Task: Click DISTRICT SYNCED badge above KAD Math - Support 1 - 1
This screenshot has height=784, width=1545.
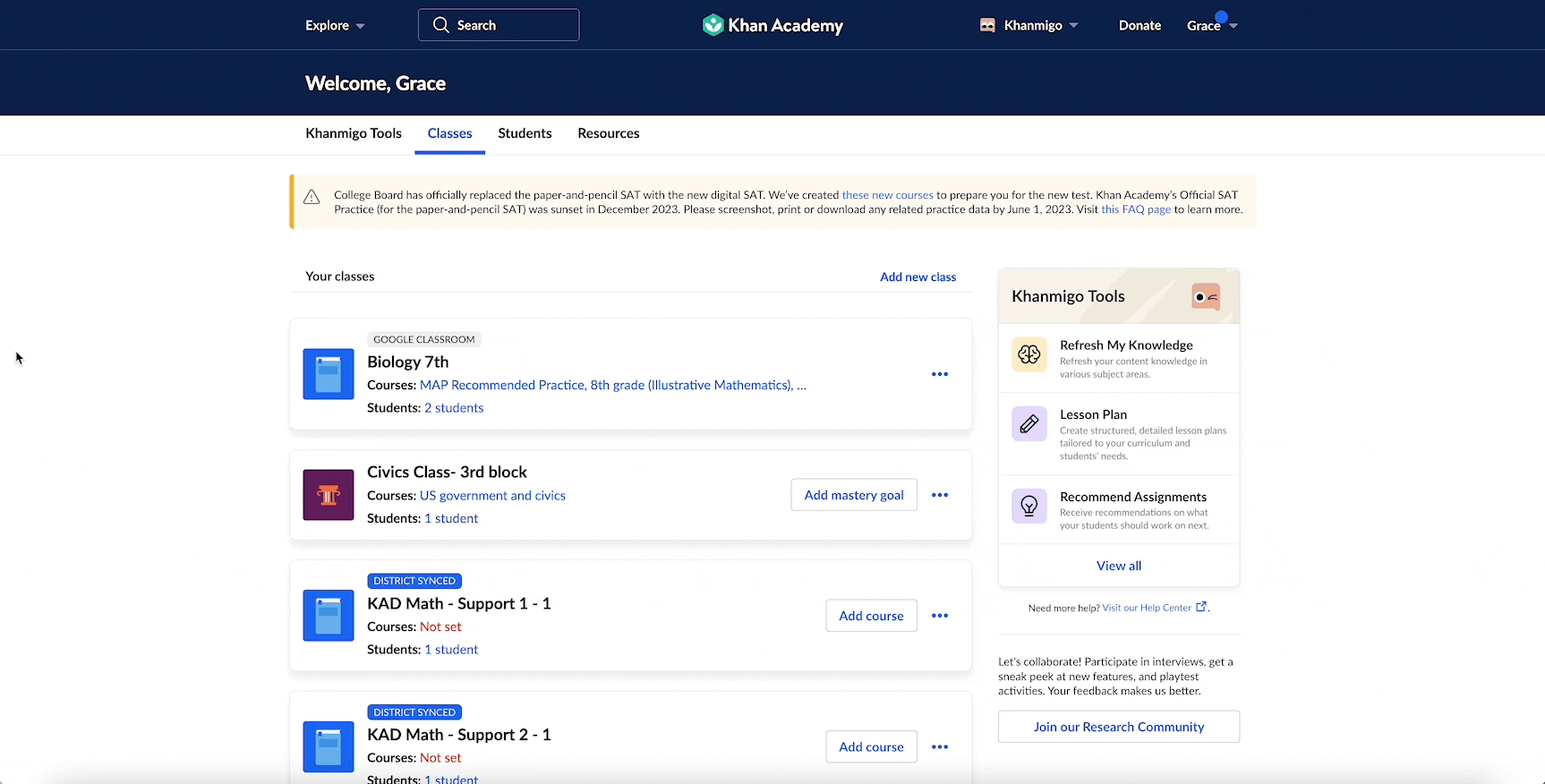Action: point(414,581)
